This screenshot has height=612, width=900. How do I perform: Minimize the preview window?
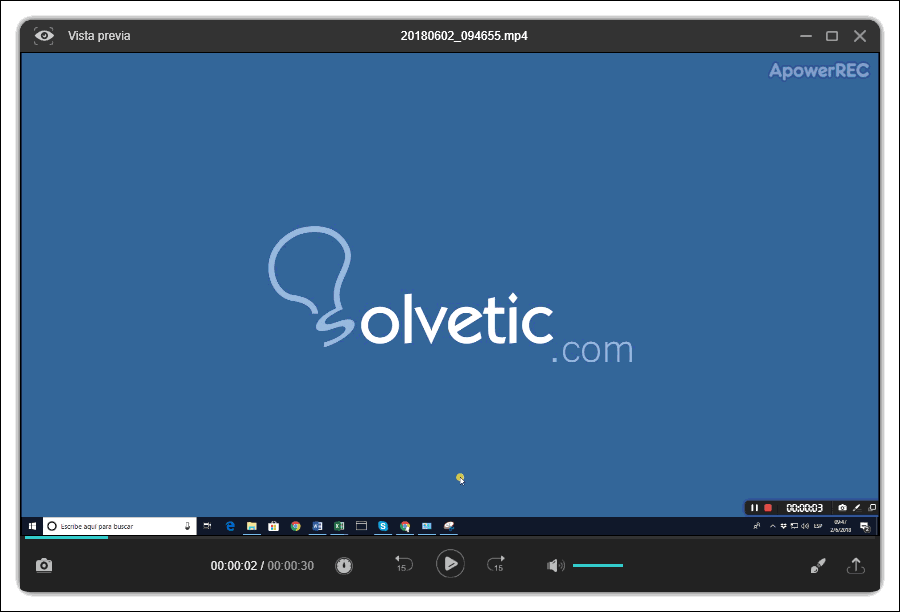click(806, 36)
